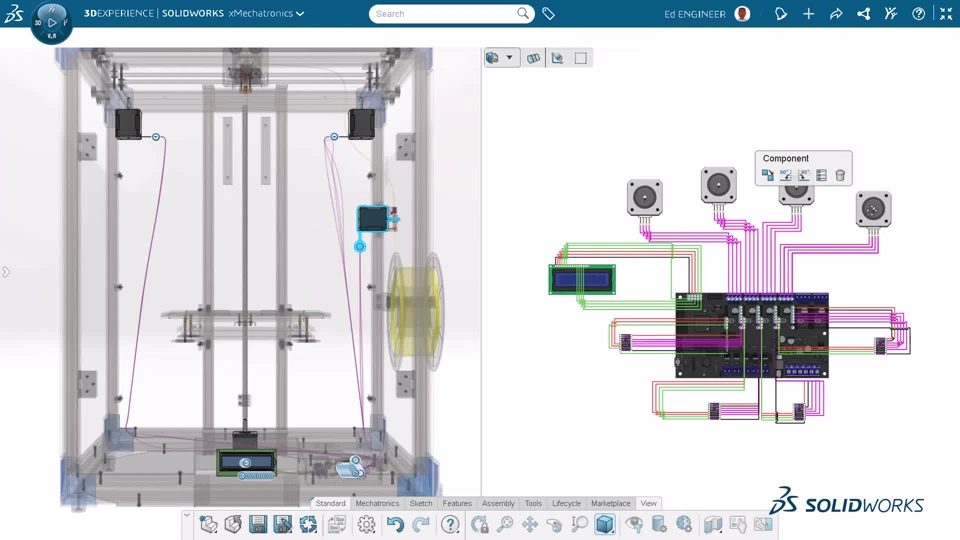This screenshot has height=540, width=960.
Task: Rotate component 90° clockwise
Action: click(x=804, y=175)
